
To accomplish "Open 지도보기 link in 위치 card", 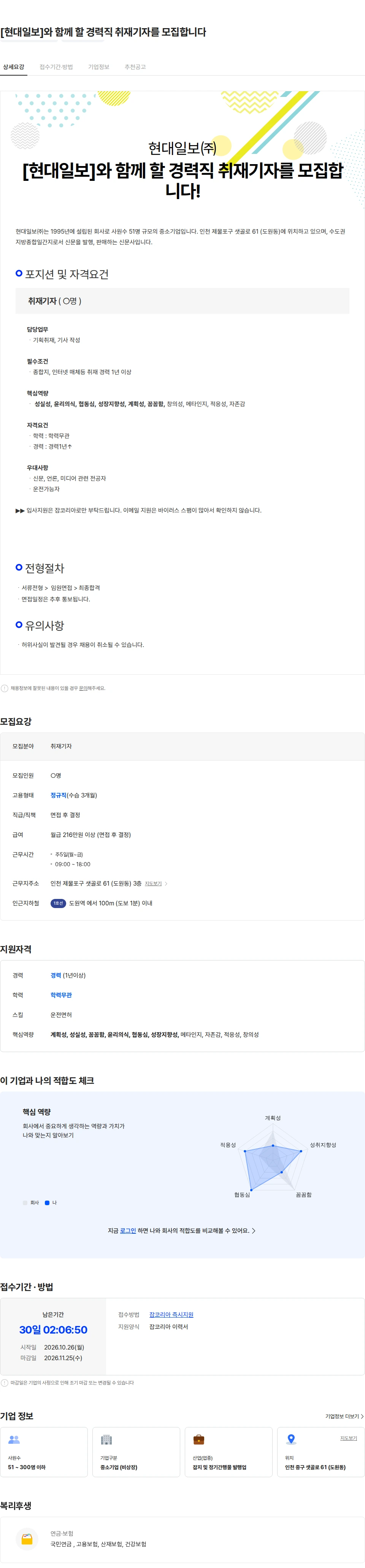I will (349, 1438).
